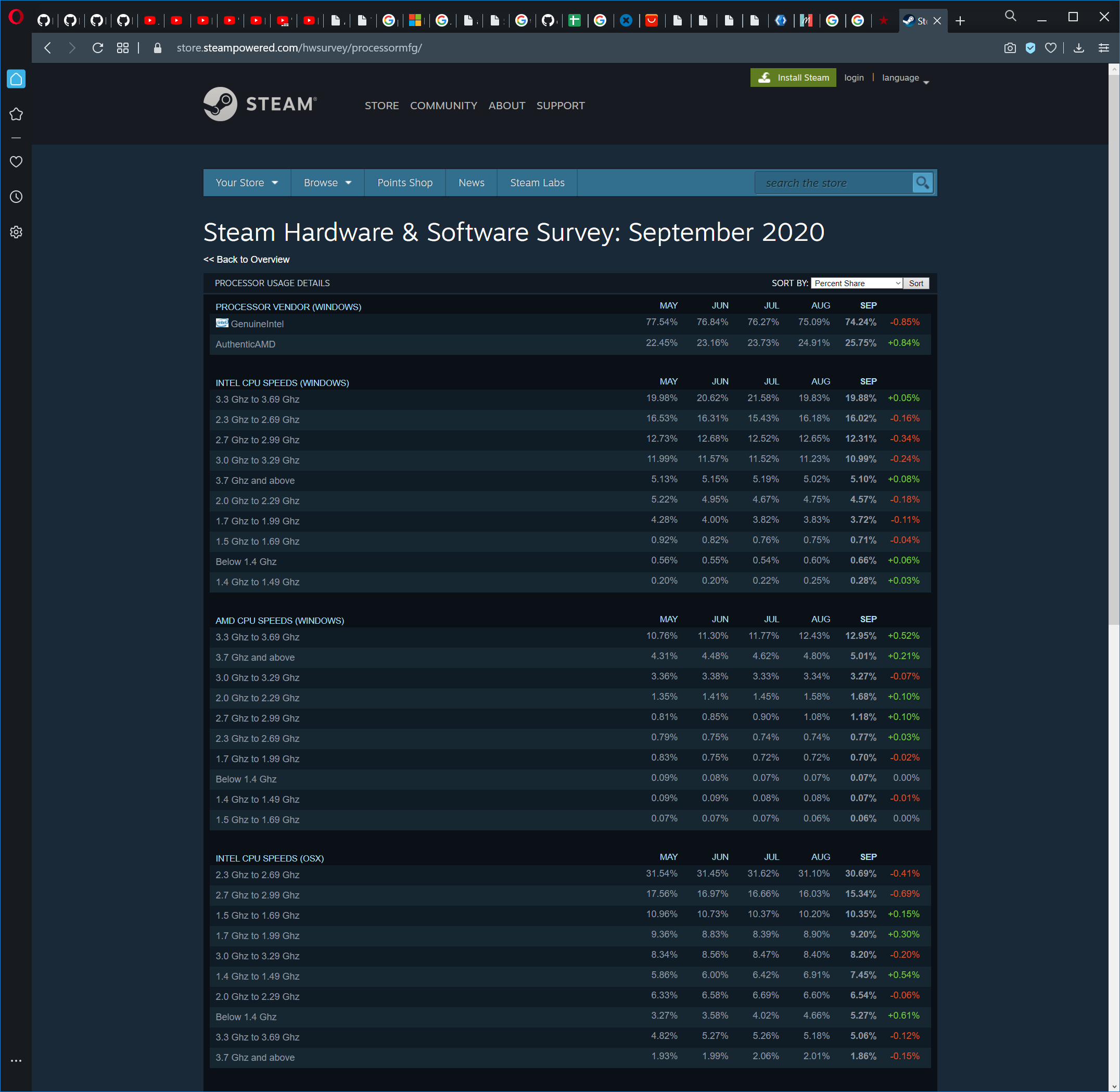Select the AMD CPU SPEEDS (WINDOWS) heading

[x=280, y=621]
